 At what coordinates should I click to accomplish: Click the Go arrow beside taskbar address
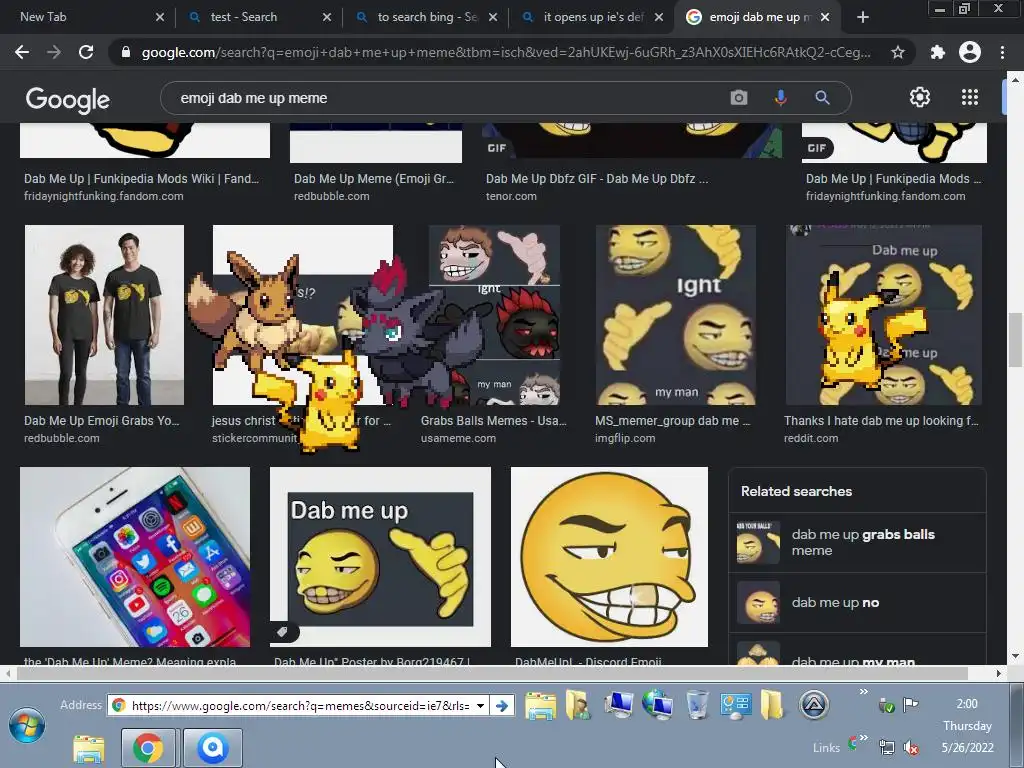[x=502, y=705]
